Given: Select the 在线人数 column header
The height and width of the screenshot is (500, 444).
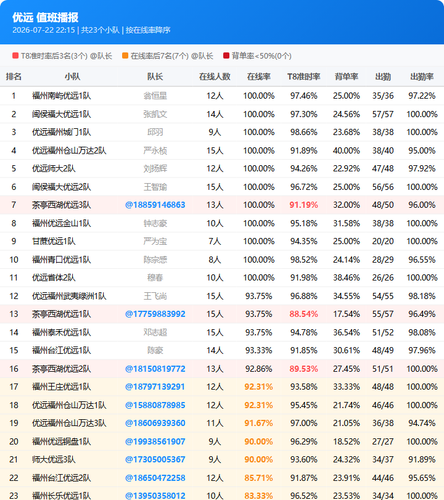Looking at the screenshot, I should click(215, 77).
